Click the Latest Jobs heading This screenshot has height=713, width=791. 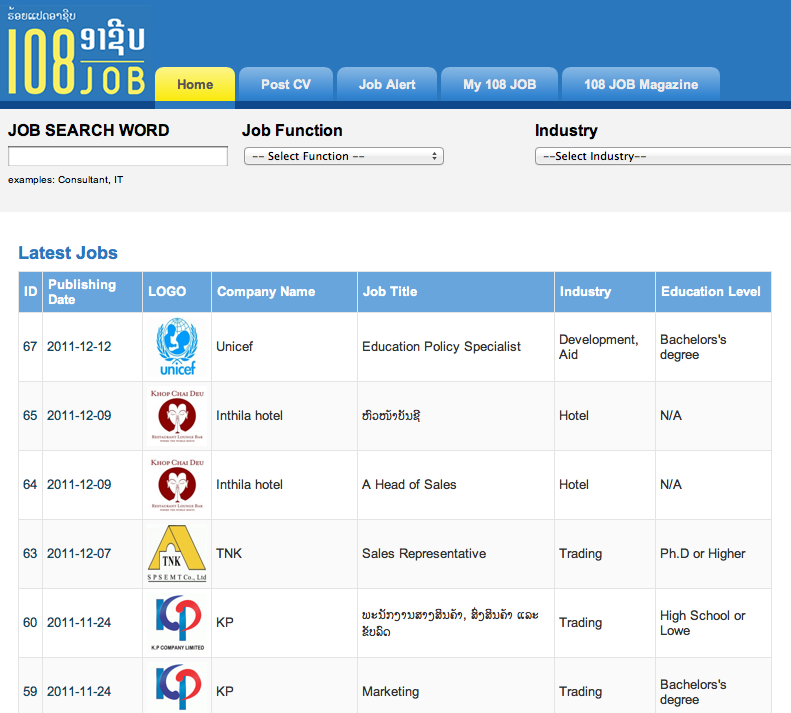[68, 253]
